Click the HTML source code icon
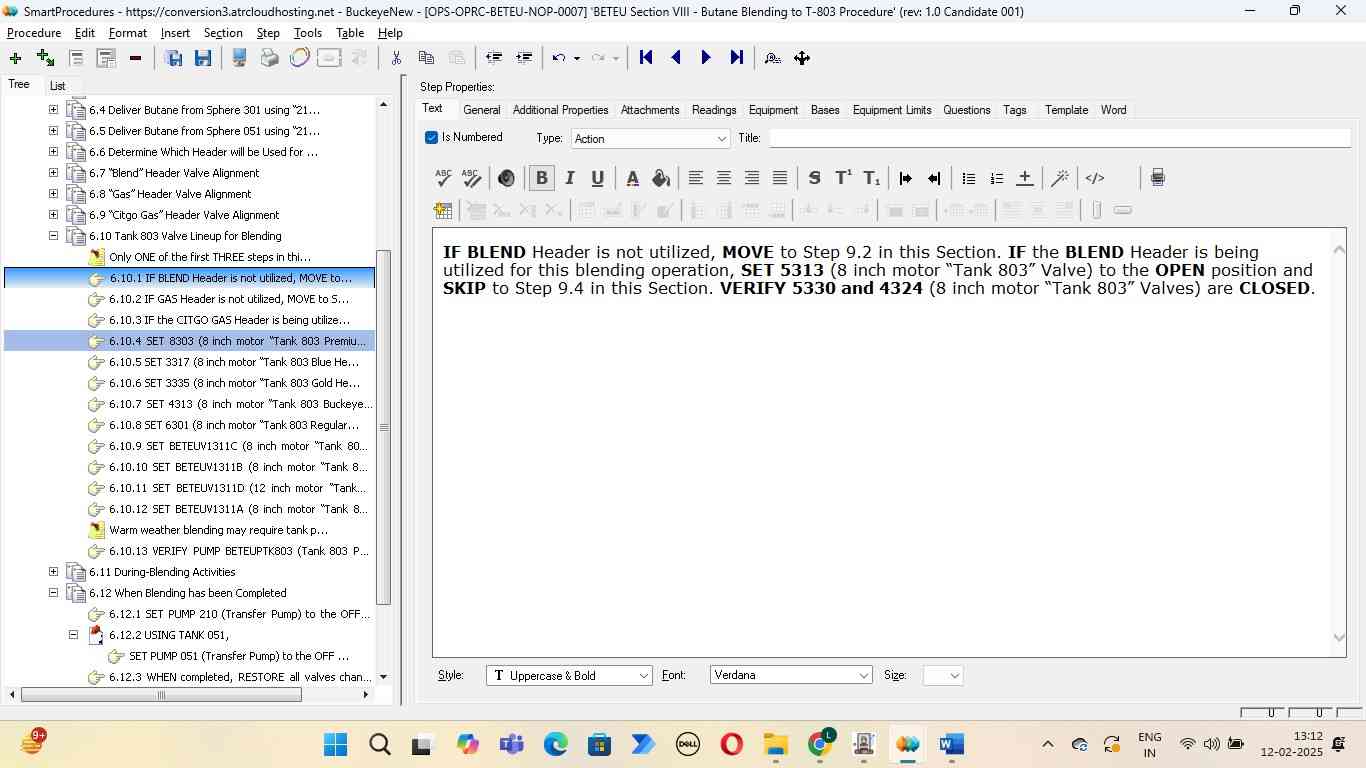The height and width of the screenshot is (768, 1366). click(x=1095, y=178)
